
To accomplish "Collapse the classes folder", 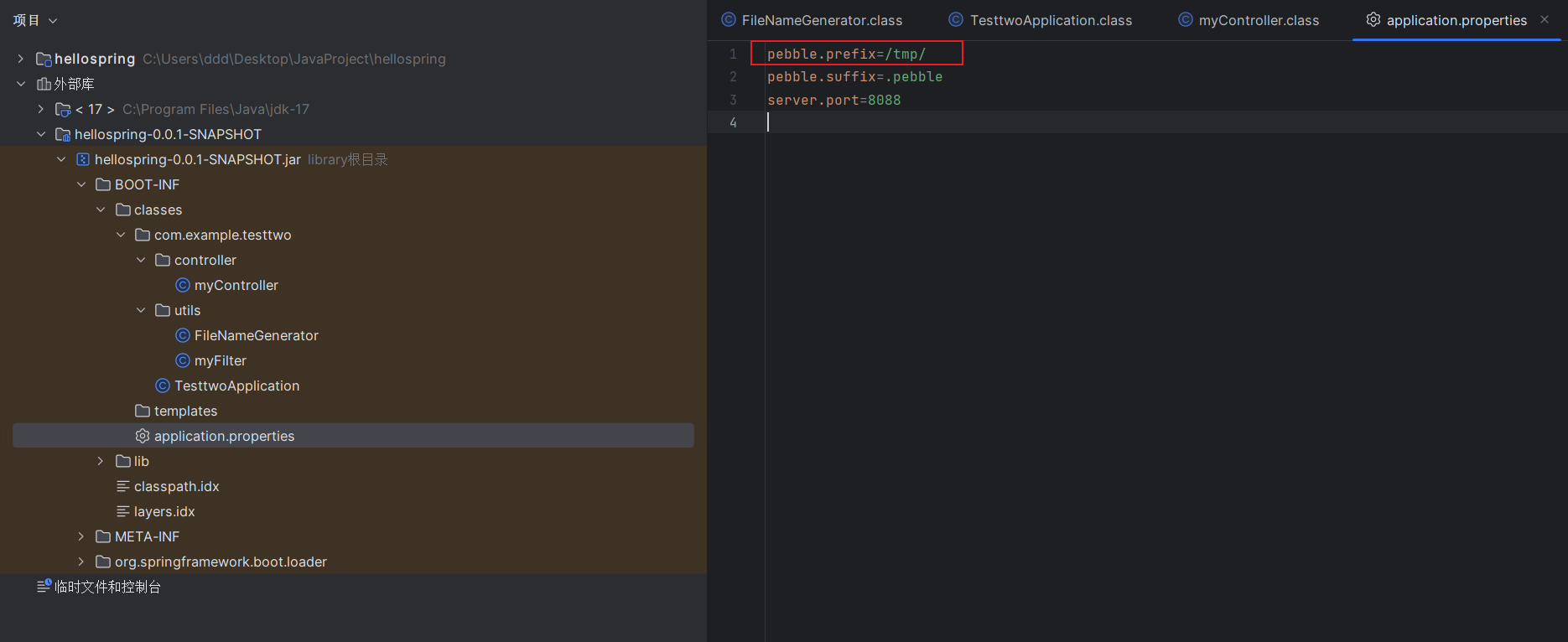I will [x=101, y=210].
